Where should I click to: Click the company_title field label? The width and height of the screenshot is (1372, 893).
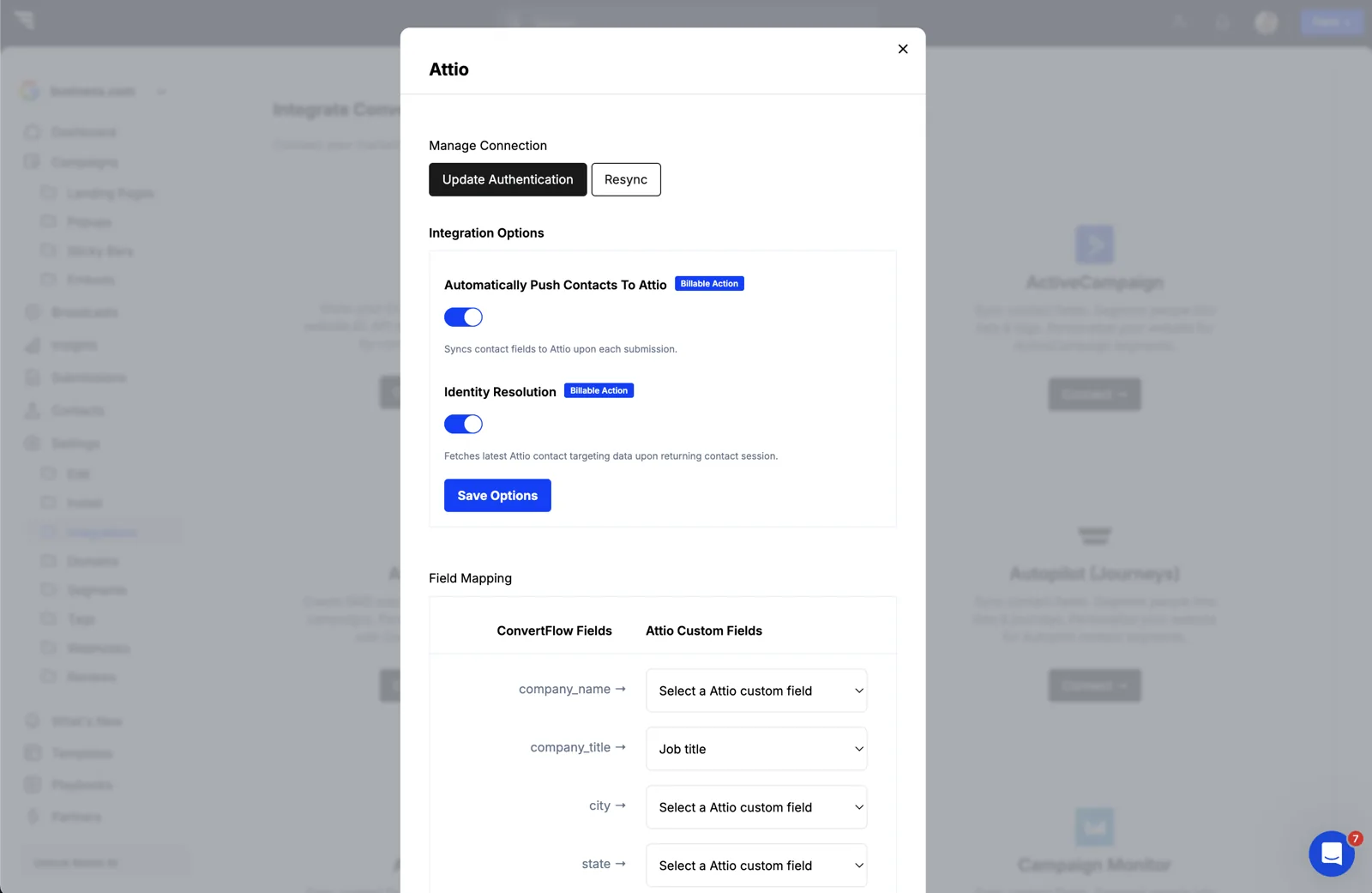[x=570, y=748]
